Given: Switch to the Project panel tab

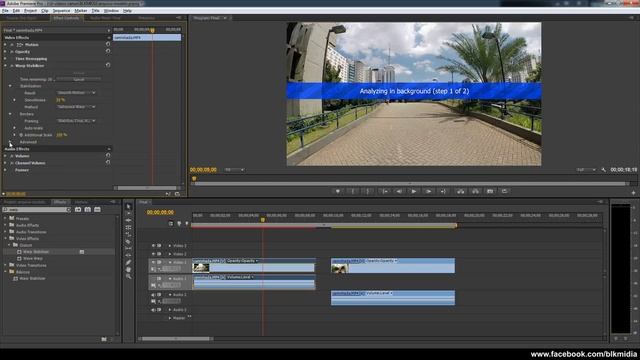Looking at the screenshot, I should (25, 202).
